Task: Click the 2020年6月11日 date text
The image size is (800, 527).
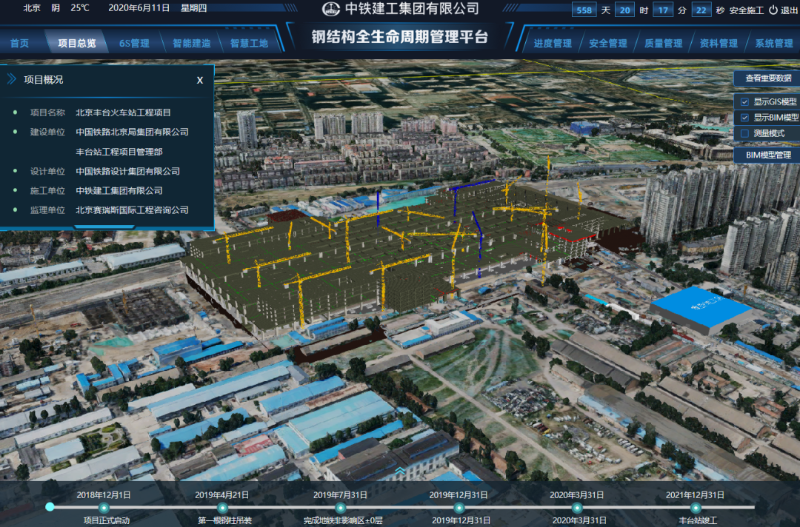Action: [139, 8]
